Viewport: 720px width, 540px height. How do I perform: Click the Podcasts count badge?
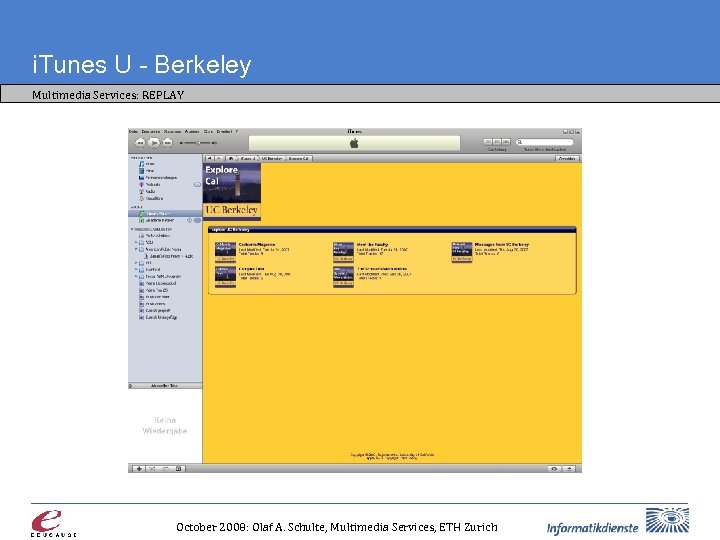click(197, 185)
